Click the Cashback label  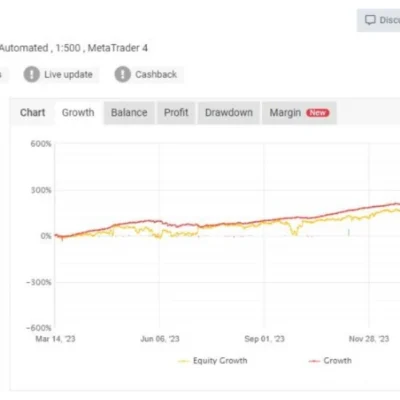click(x=156, y=74)
